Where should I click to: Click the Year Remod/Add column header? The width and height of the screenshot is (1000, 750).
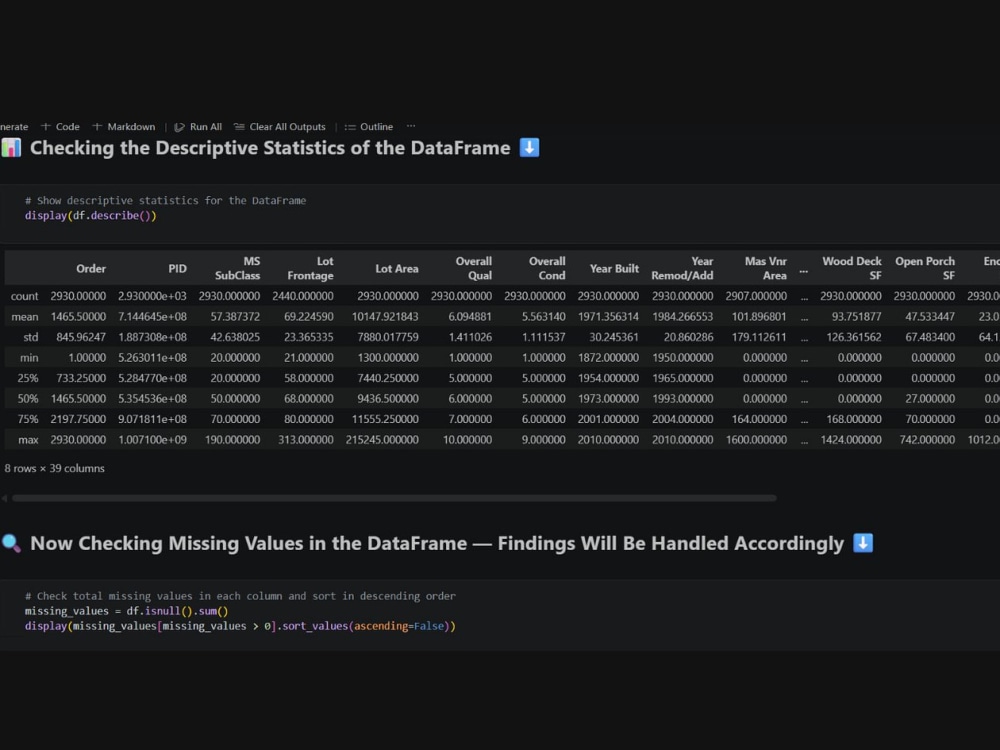tap(682, 268)
